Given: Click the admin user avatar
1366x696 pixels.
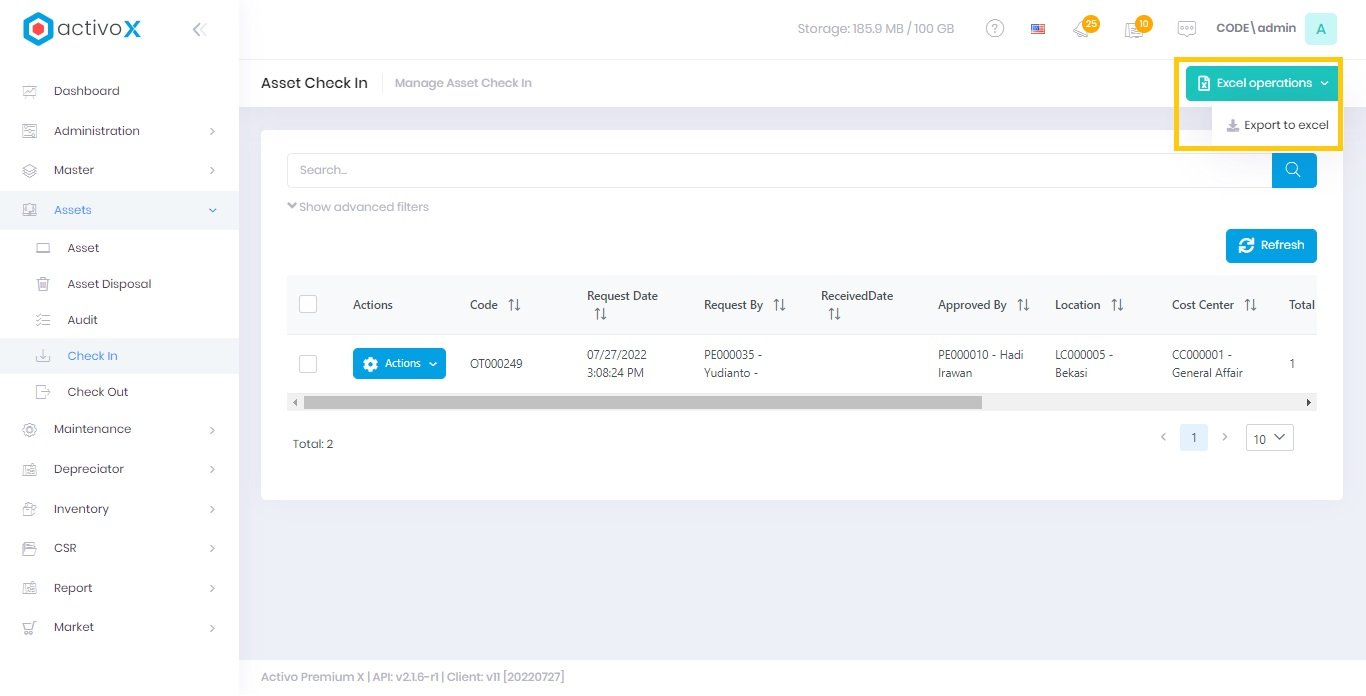Looking at the screenshot, I should tap(1320, 29).
